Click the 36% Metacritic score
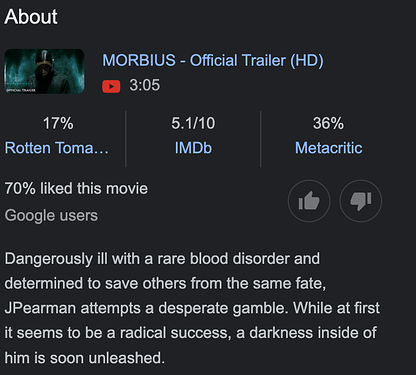The width and height of the screenshot is (416, 375). point(328,123)
